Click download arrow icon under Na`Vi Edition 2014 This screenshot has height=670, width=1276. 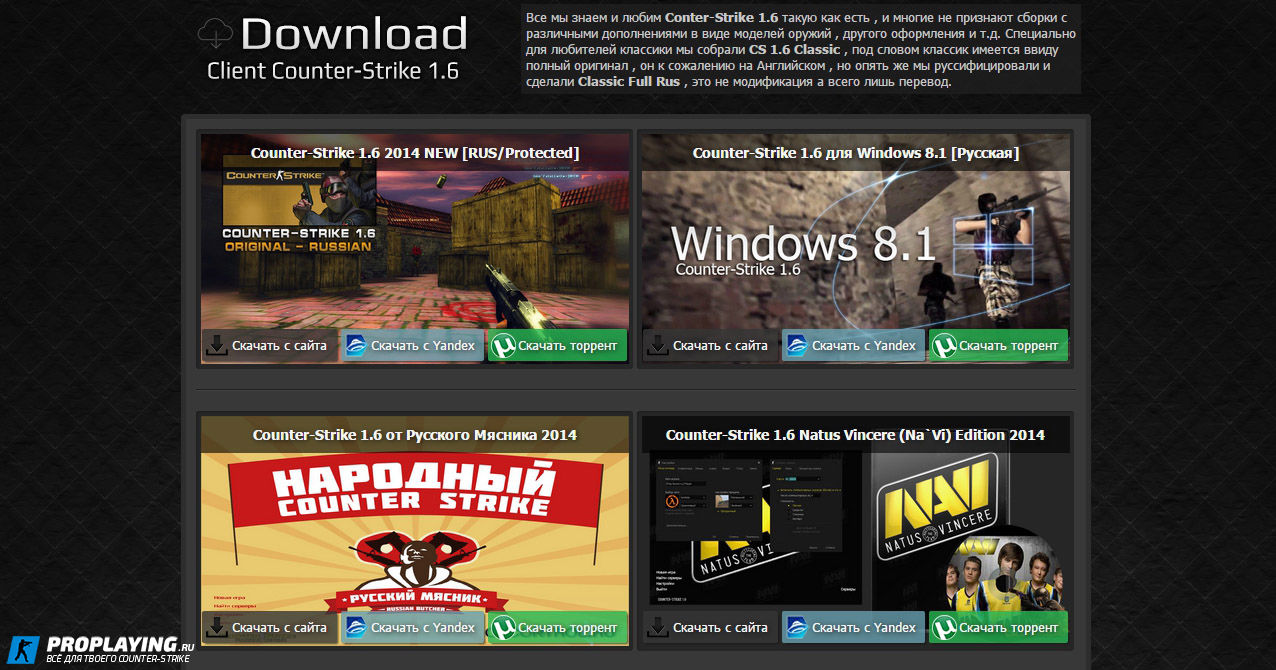tap(658, 627)
